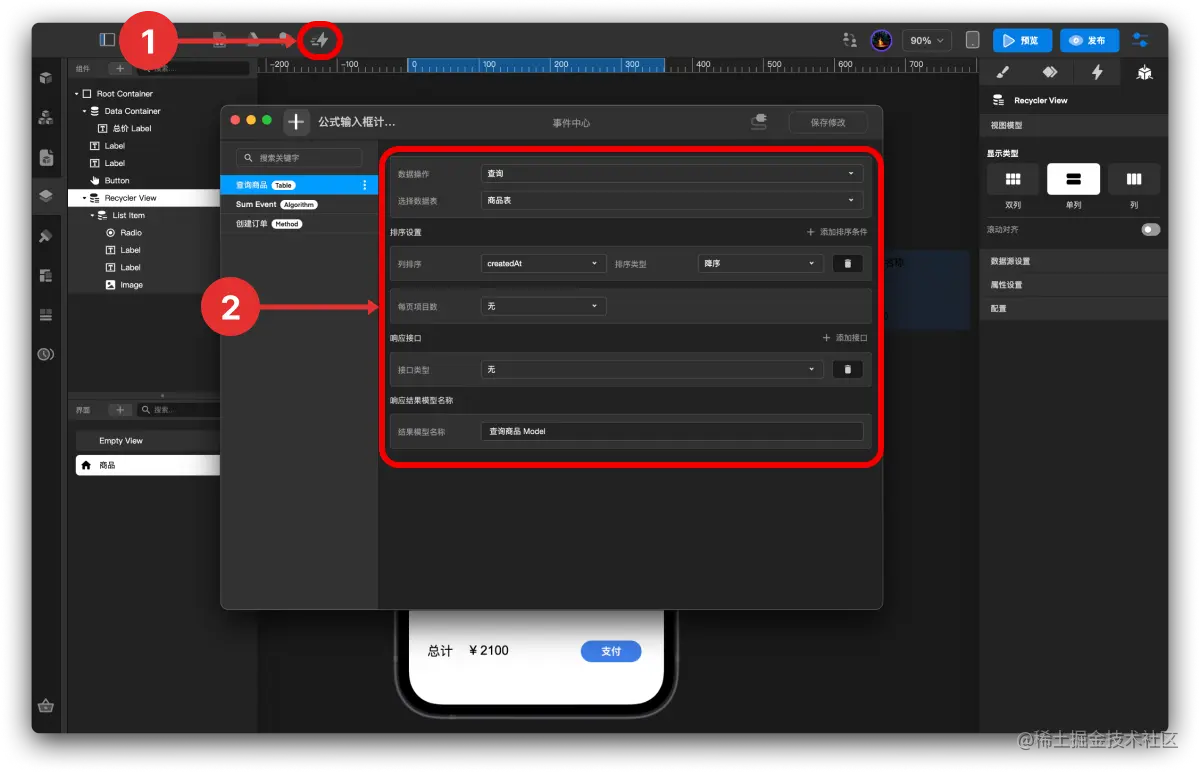1200x772 pixels.
Task: Open the stacked blocks icon in the left rail
Action: (x=45, y=117)
